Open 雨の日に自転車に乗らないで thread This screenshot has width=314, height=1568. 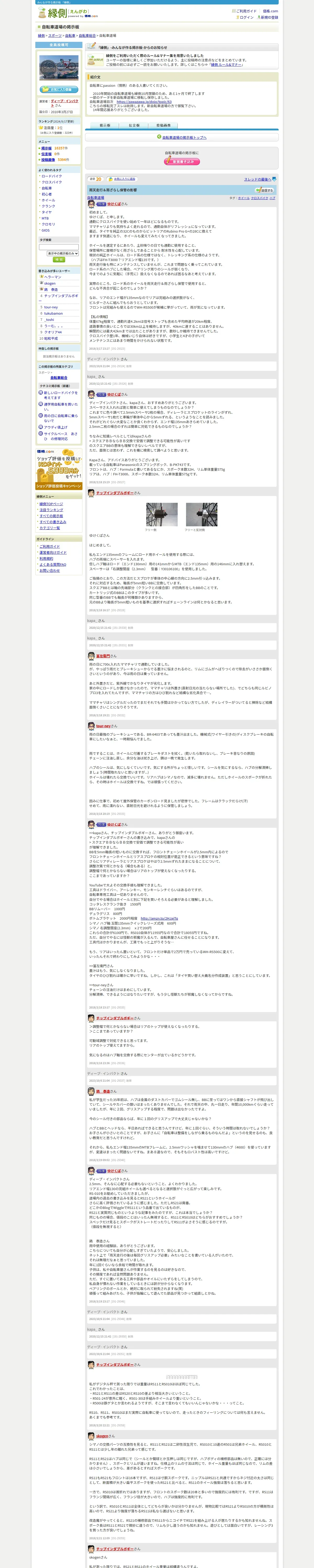point(60,418)
